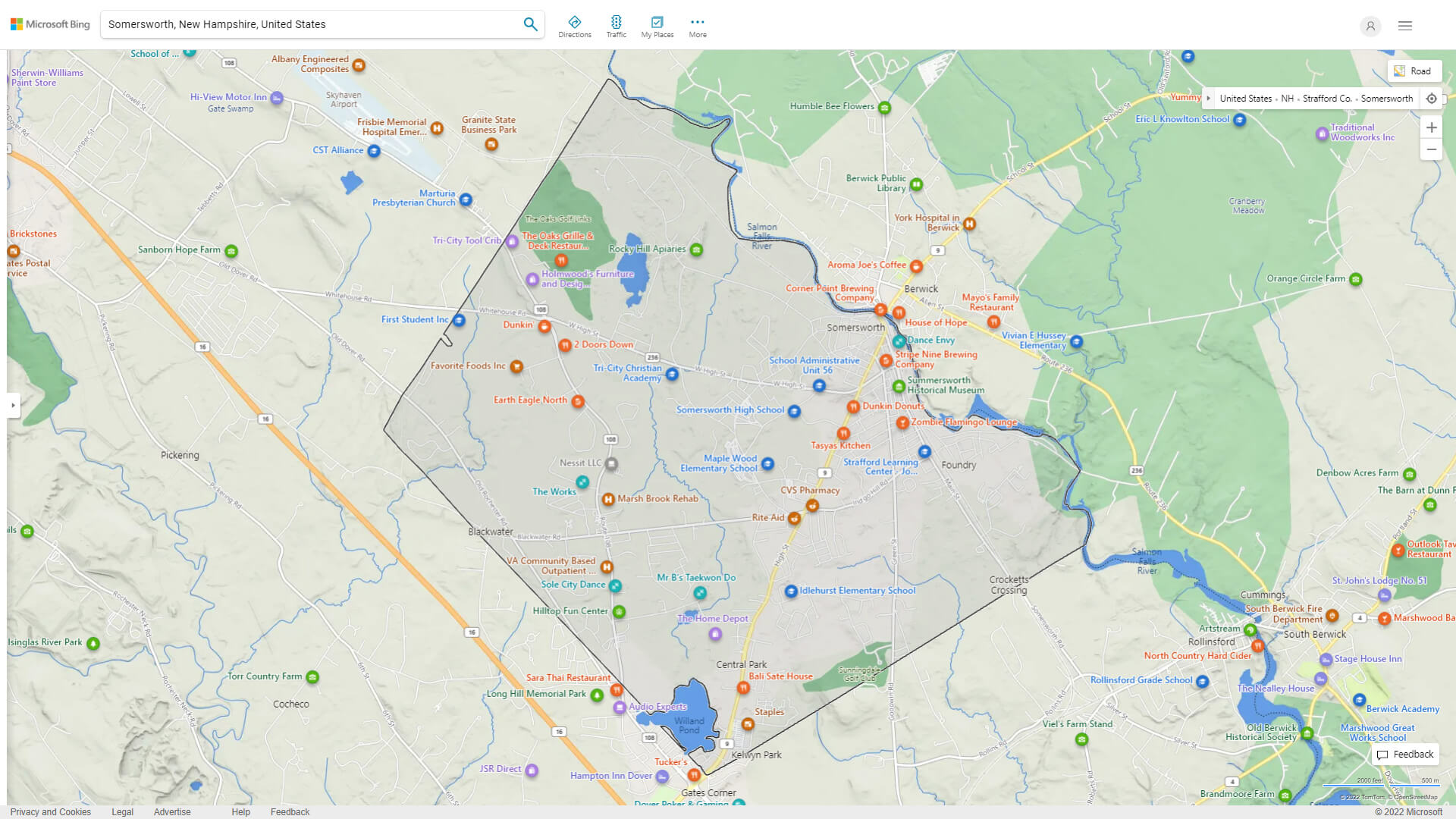1456x819 pixels.
Task: Open the Privacy and Cookies link
Action: 50,811
